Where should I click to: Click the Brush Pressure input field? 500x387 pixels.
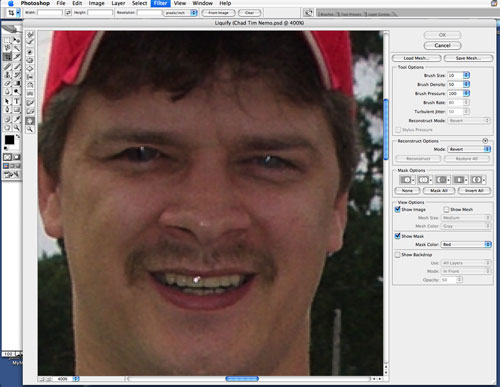click(455, 93)
